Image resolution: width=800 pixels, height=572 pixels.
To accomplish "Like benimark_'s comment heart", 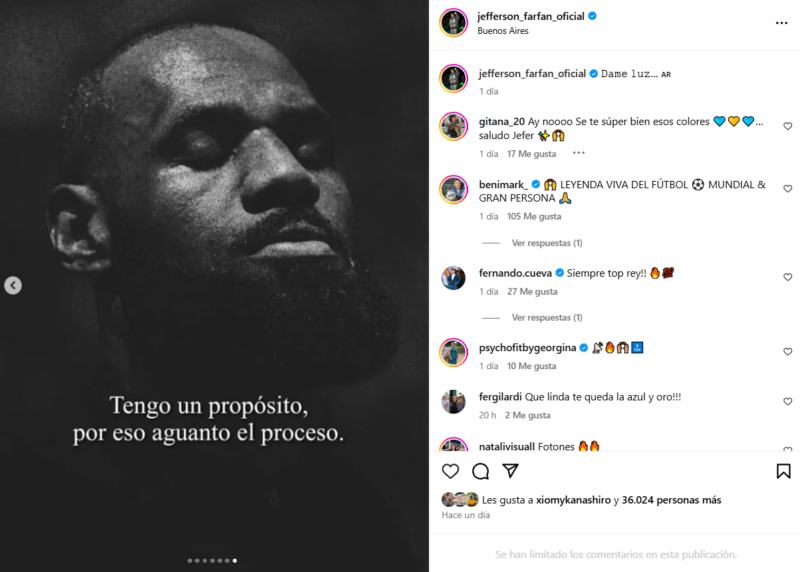I will (x=787, y=189).
